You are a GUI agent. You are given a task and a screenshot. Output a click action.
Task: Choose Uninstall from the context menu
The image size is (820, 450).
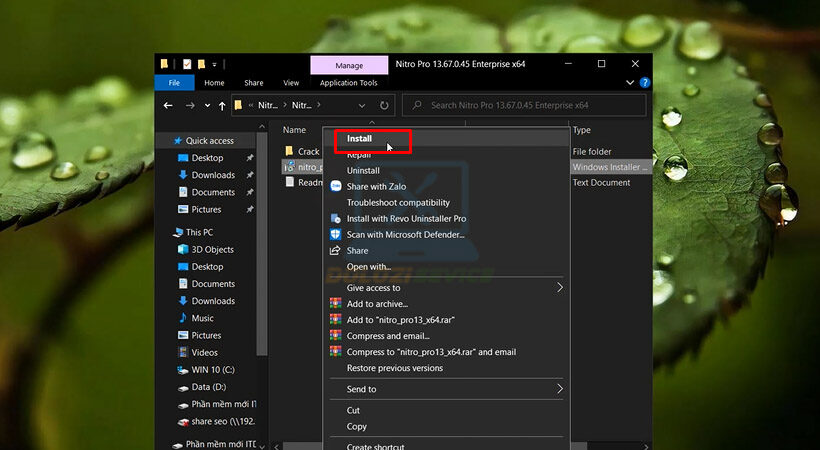(363, 171)
